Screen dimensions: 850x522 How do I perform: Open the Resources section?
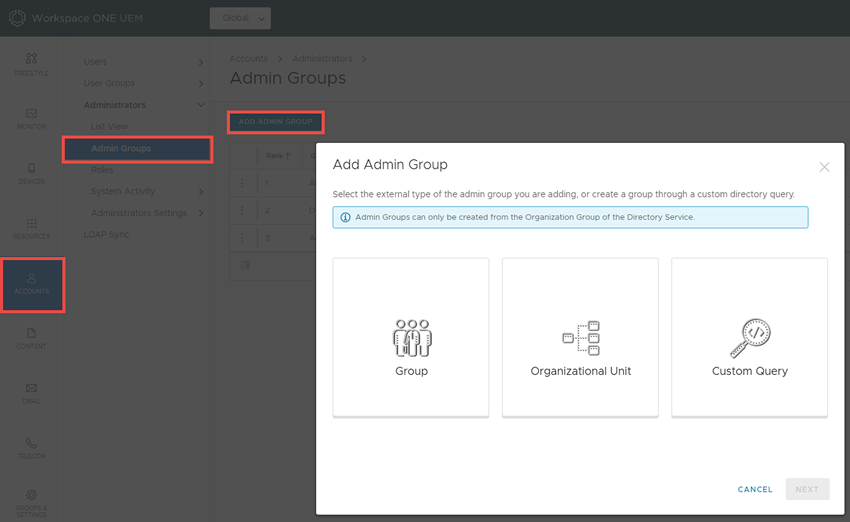pos(31,229)
